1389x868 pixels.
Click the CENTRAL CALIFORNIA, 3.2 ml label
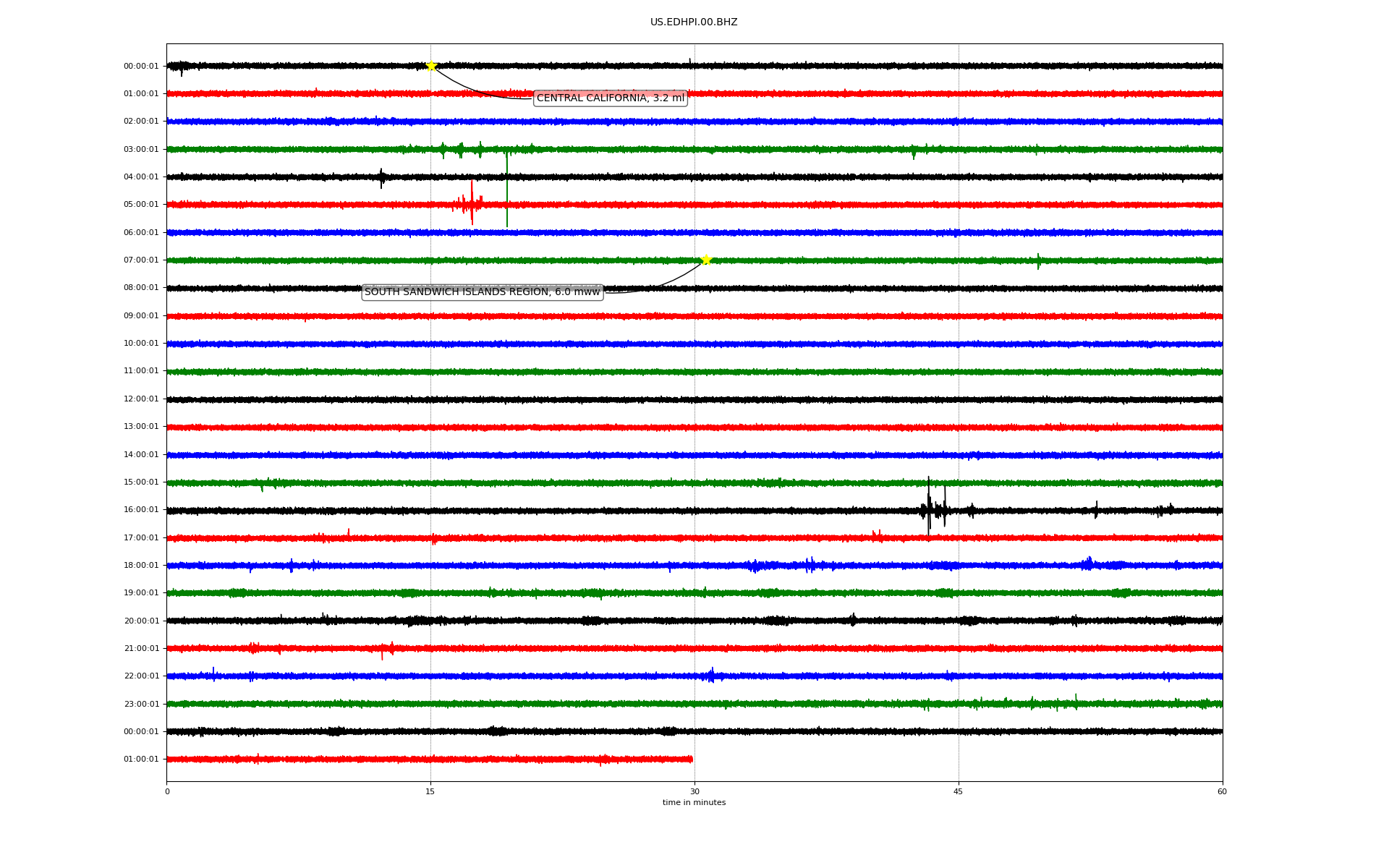[610, 98]
